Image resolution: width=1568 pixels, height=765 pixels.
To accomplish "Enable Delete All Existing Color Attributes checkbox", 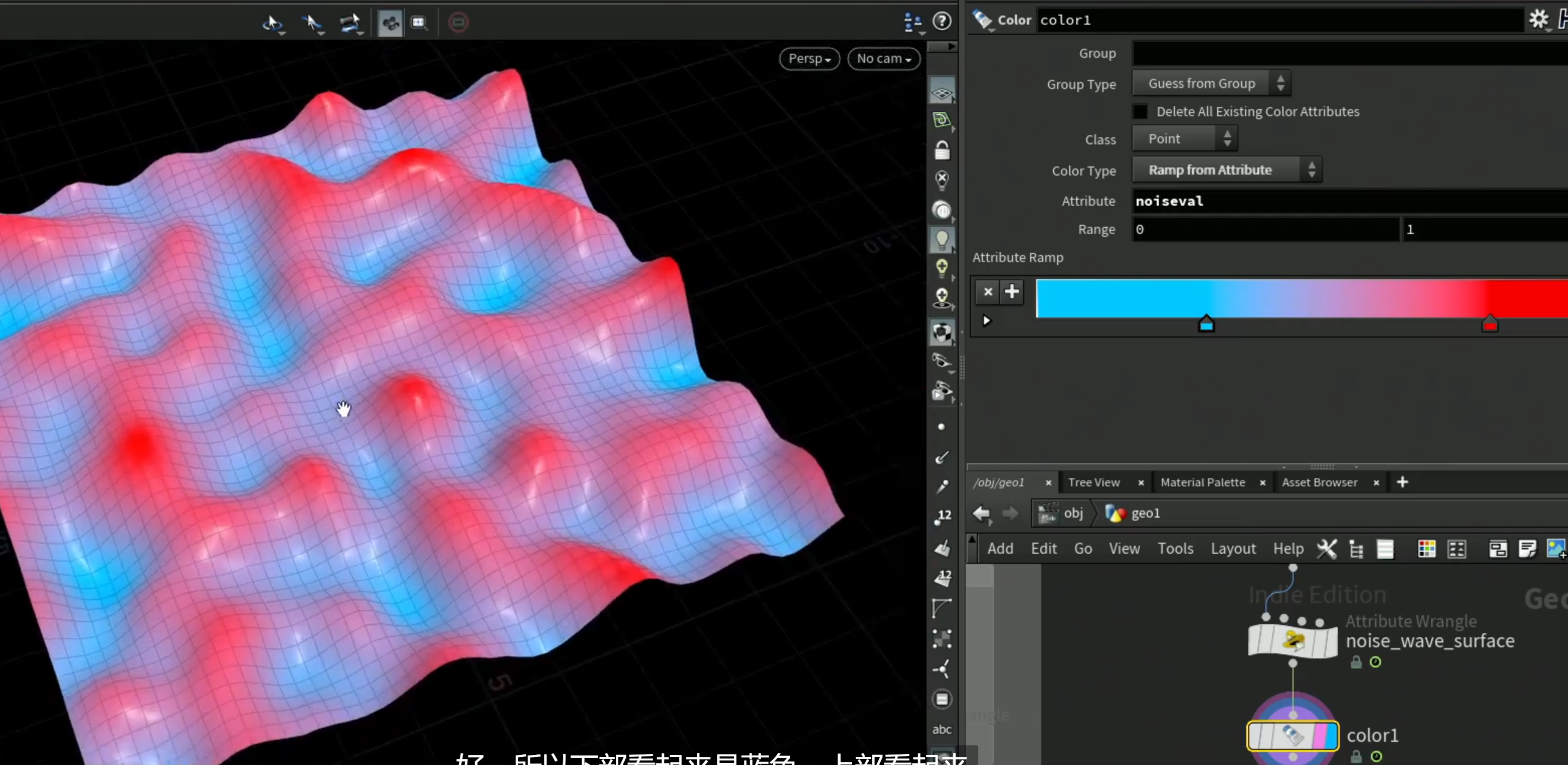I will coord(1140,112).
